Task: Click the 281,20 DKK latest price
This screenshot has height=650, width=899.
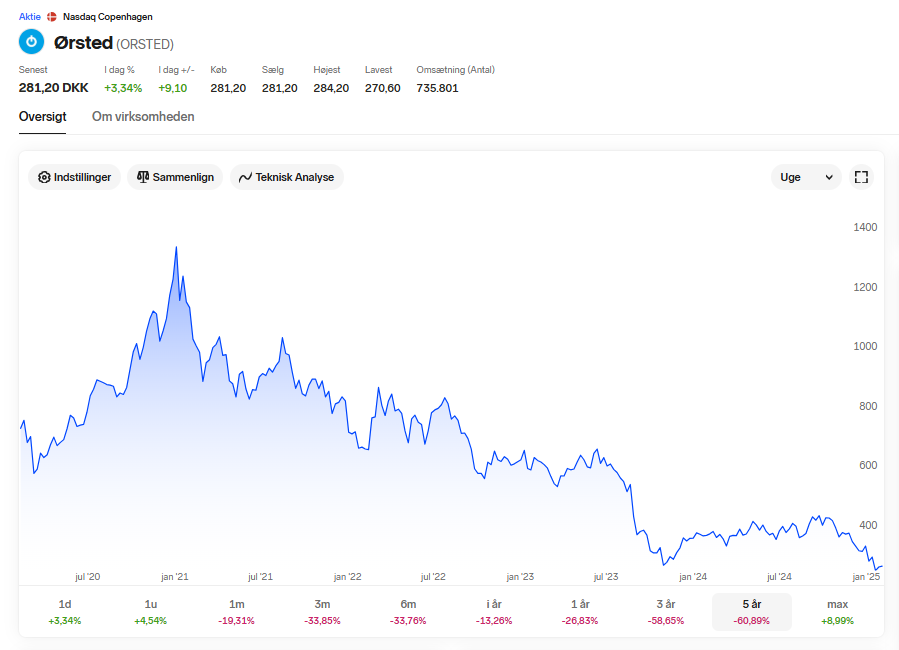Action: click(53, 88)
